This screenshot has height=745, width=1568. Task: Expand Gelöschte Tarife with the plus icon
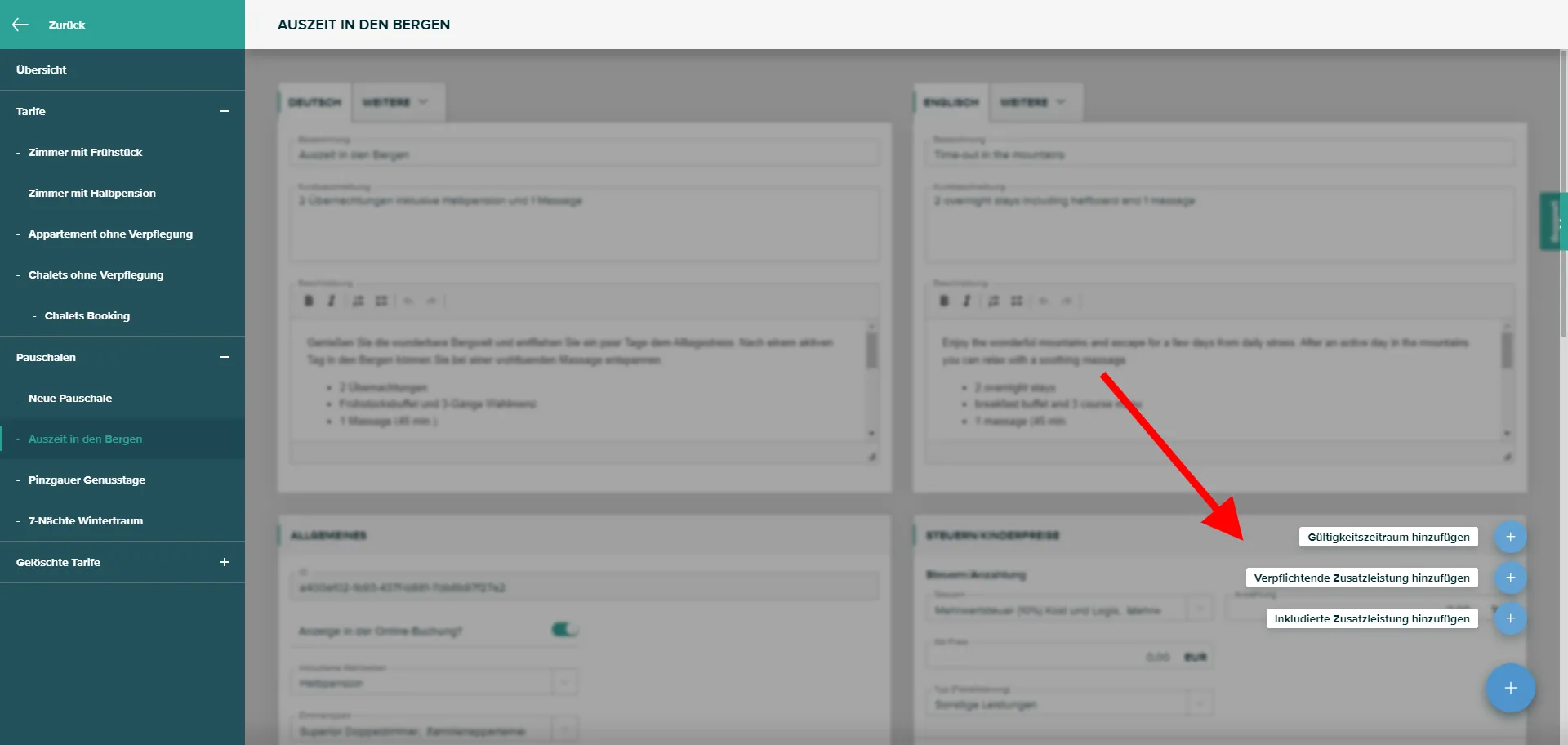tap(225, 562)
